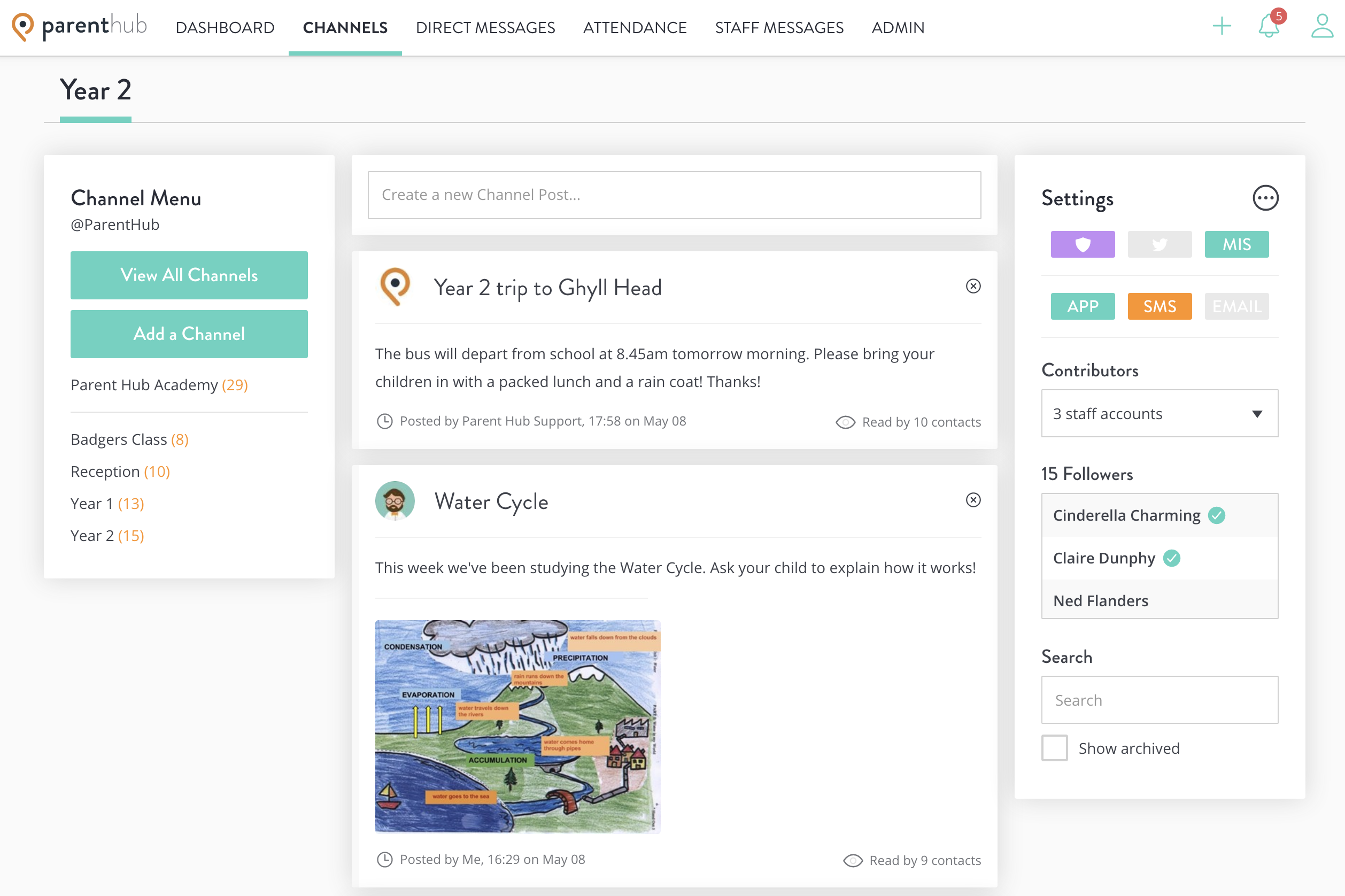This screenshot has height=896, width=1345.
Task: Toggle the APP delivery option
Action: (1082, 306)
